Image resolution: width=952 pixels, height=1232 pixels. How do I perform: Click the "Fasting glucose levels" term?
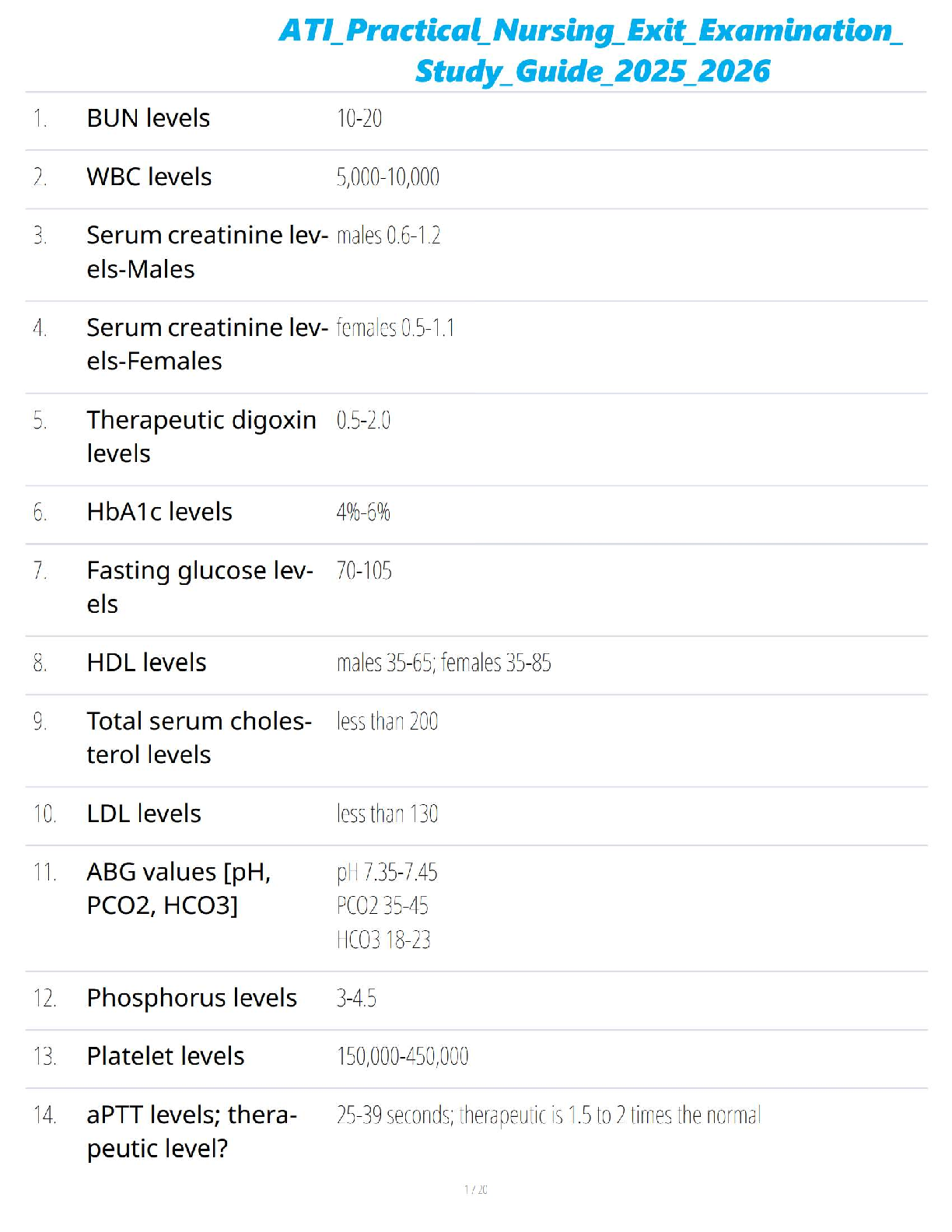[x=199, y=587]
